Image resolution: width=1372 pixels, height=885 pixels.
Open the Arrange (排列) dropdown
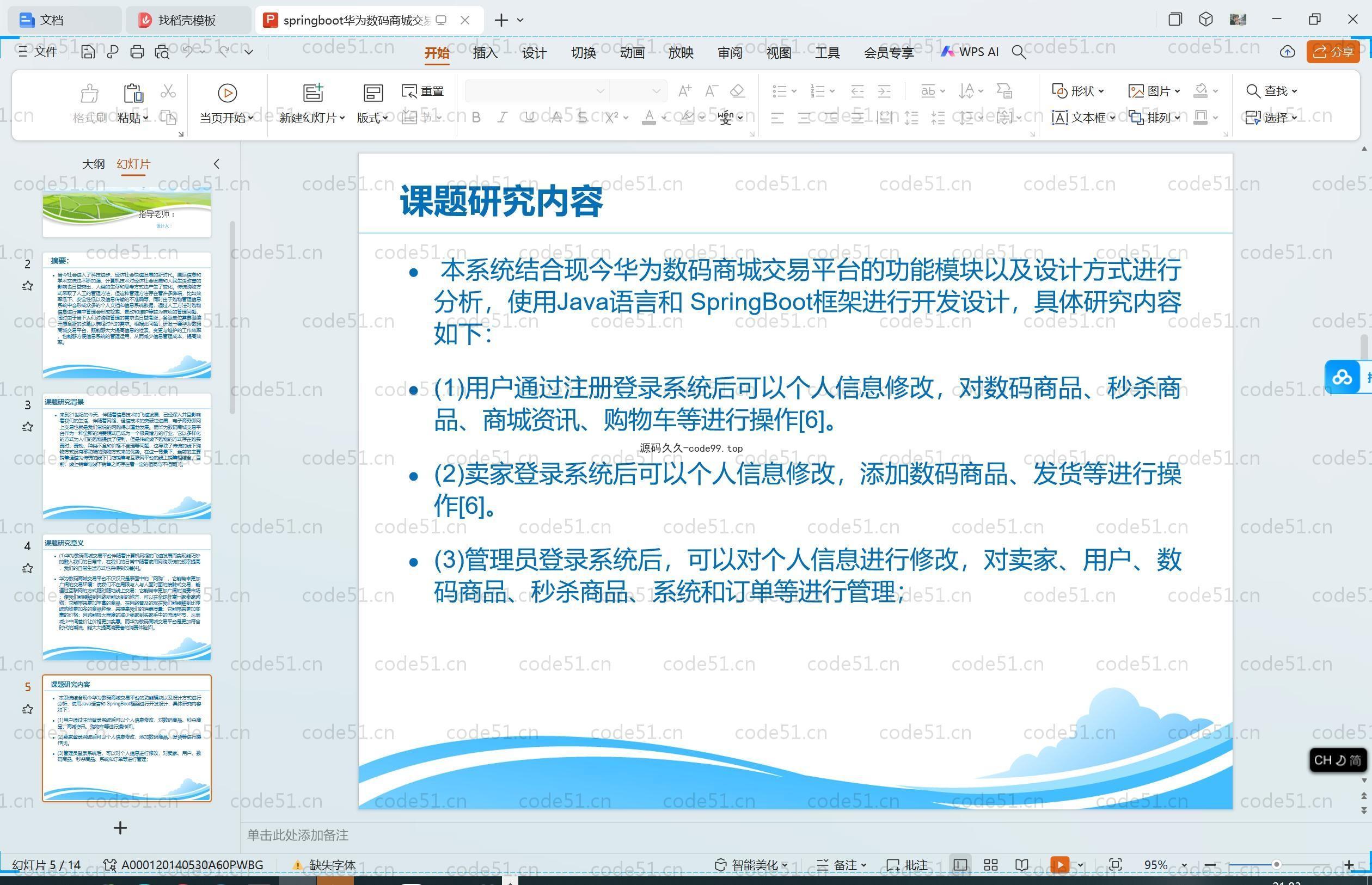[1154, 117]
